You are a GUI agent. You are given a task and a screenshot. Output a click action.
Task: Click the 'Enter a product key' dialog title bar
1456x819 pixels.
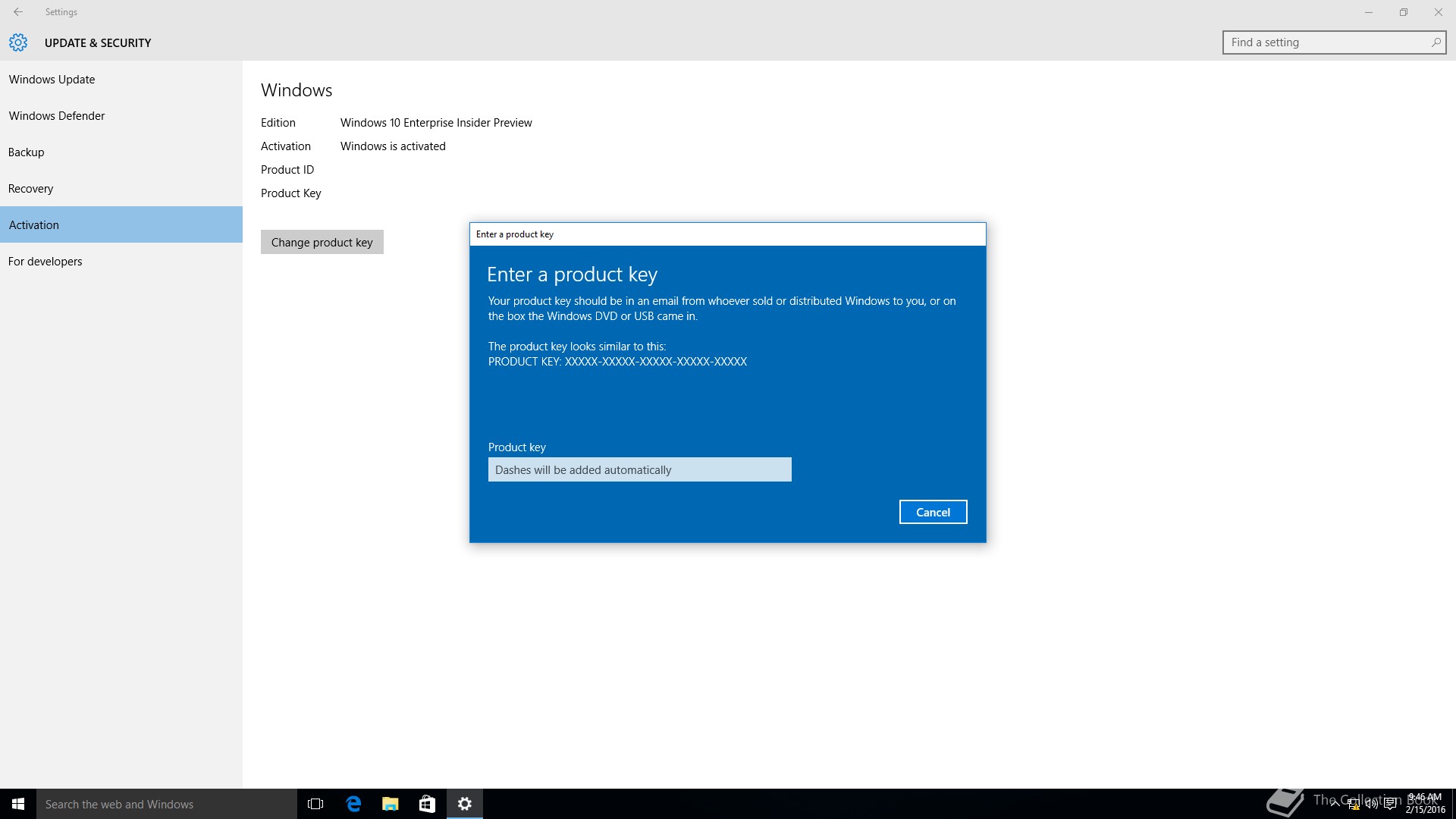728,234
